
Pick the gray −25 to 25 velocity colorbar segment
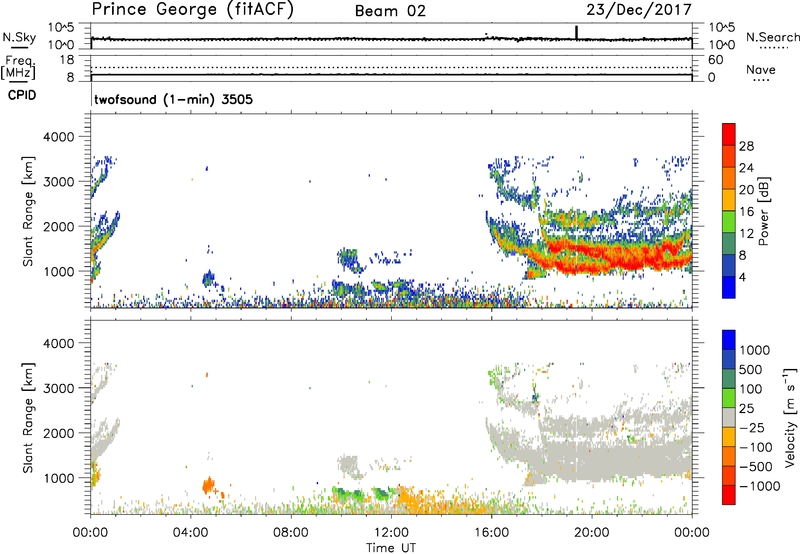729,417
